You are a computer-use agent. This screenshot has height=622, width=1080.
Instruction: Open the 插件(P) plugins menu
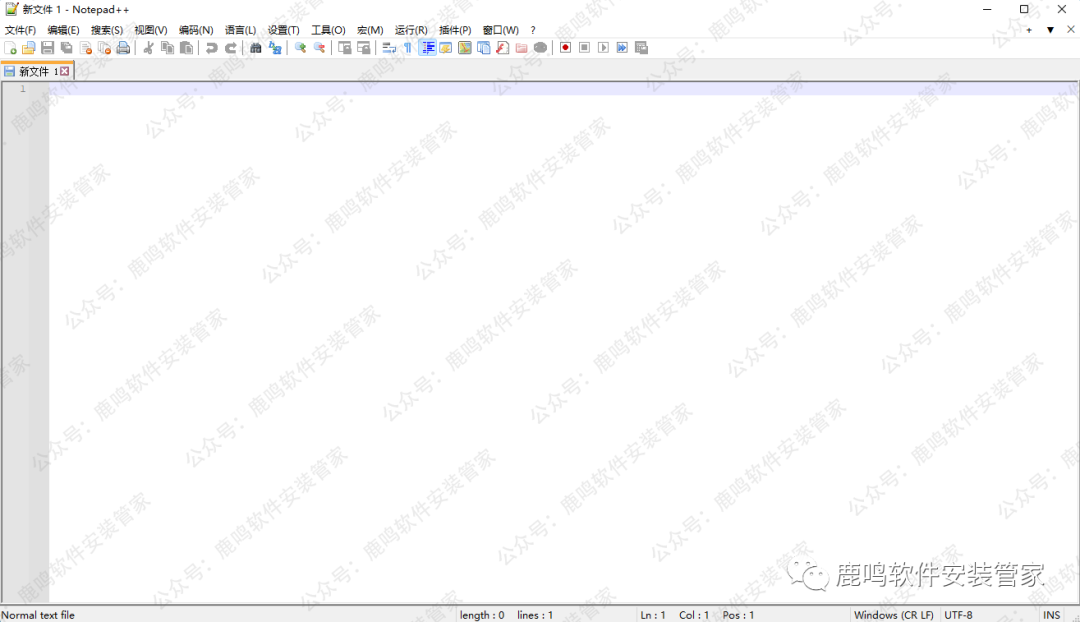455,30
